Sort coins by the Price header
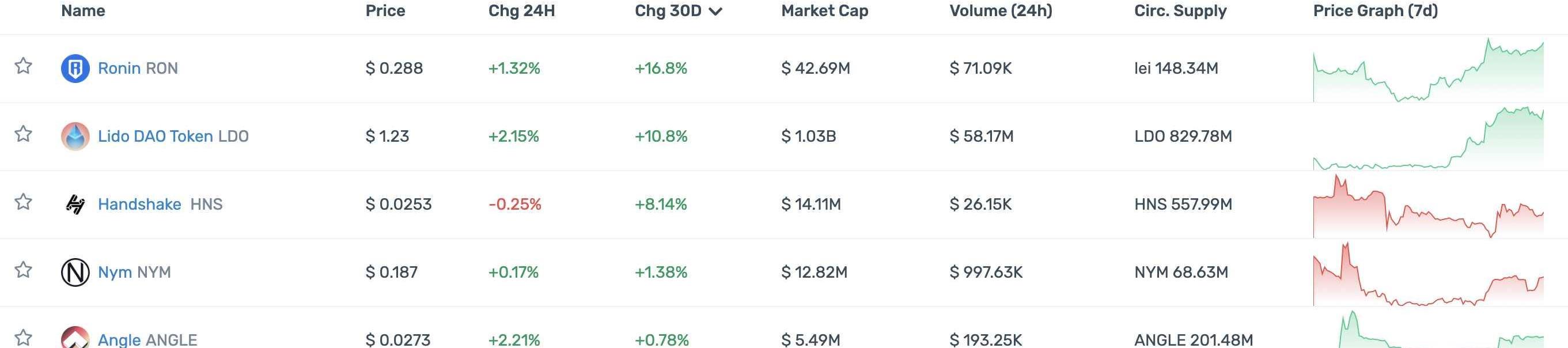This screenshot has height=348, width=1568. pyautogui.click(x=385, y=11)
